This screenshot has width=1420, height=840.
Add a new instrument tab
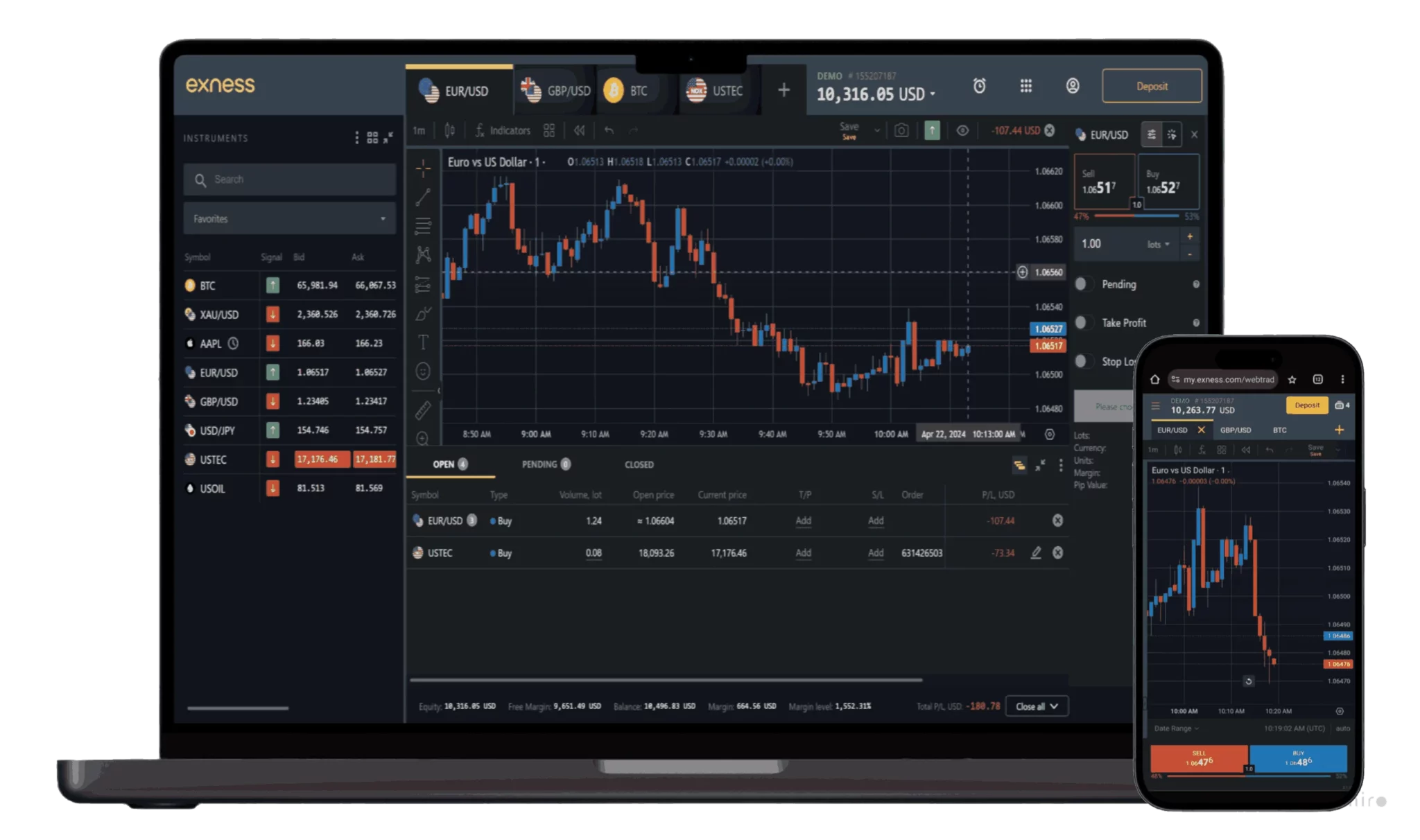tap(783, 90)
